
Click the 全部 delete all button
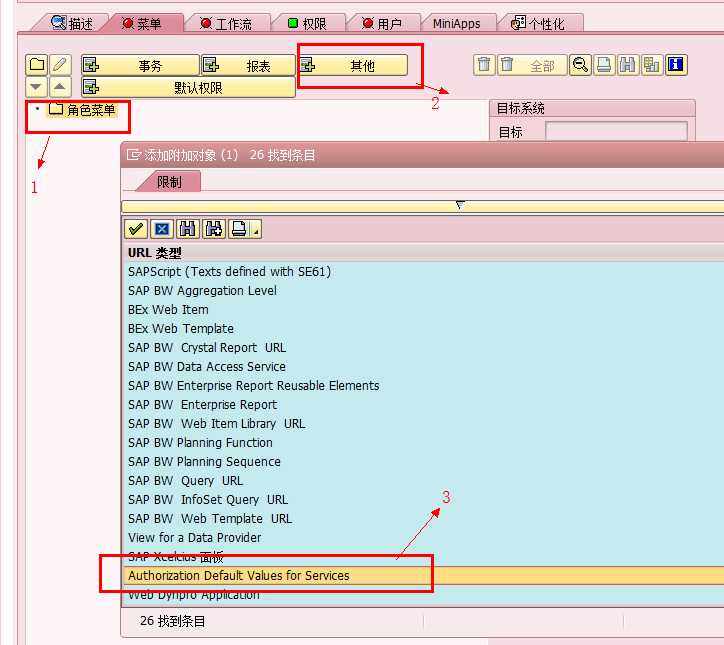coord(532,65)
